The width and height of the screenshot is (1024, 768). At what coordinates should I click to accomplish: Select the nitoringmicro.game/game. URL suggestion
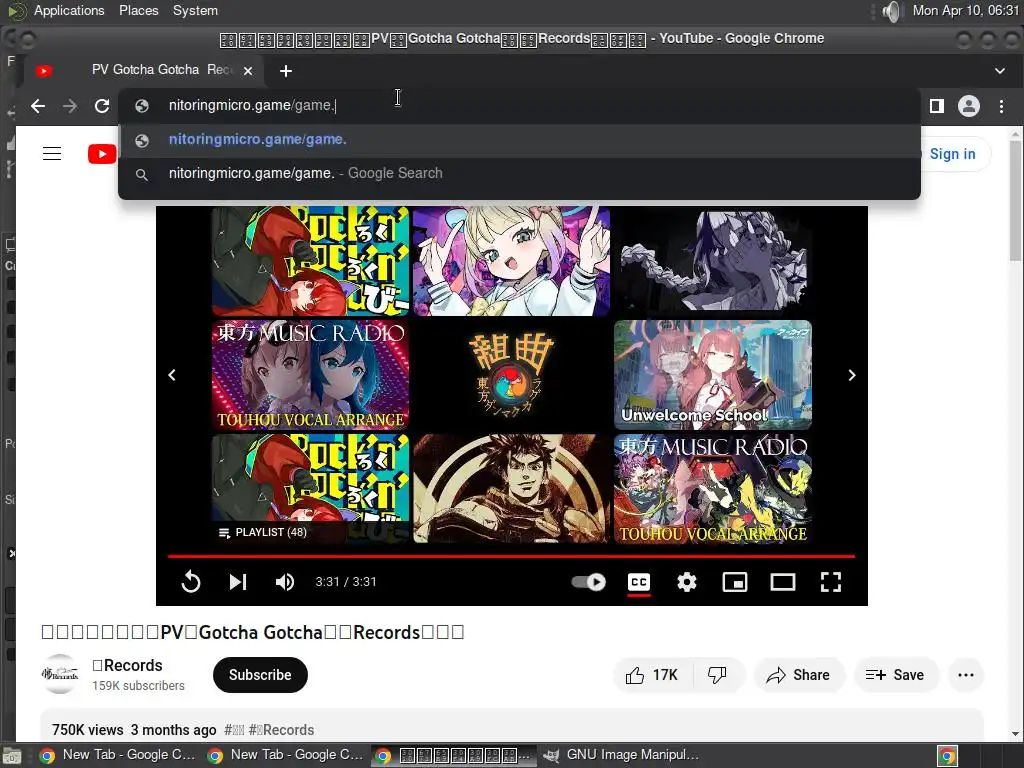pos(519,140)
